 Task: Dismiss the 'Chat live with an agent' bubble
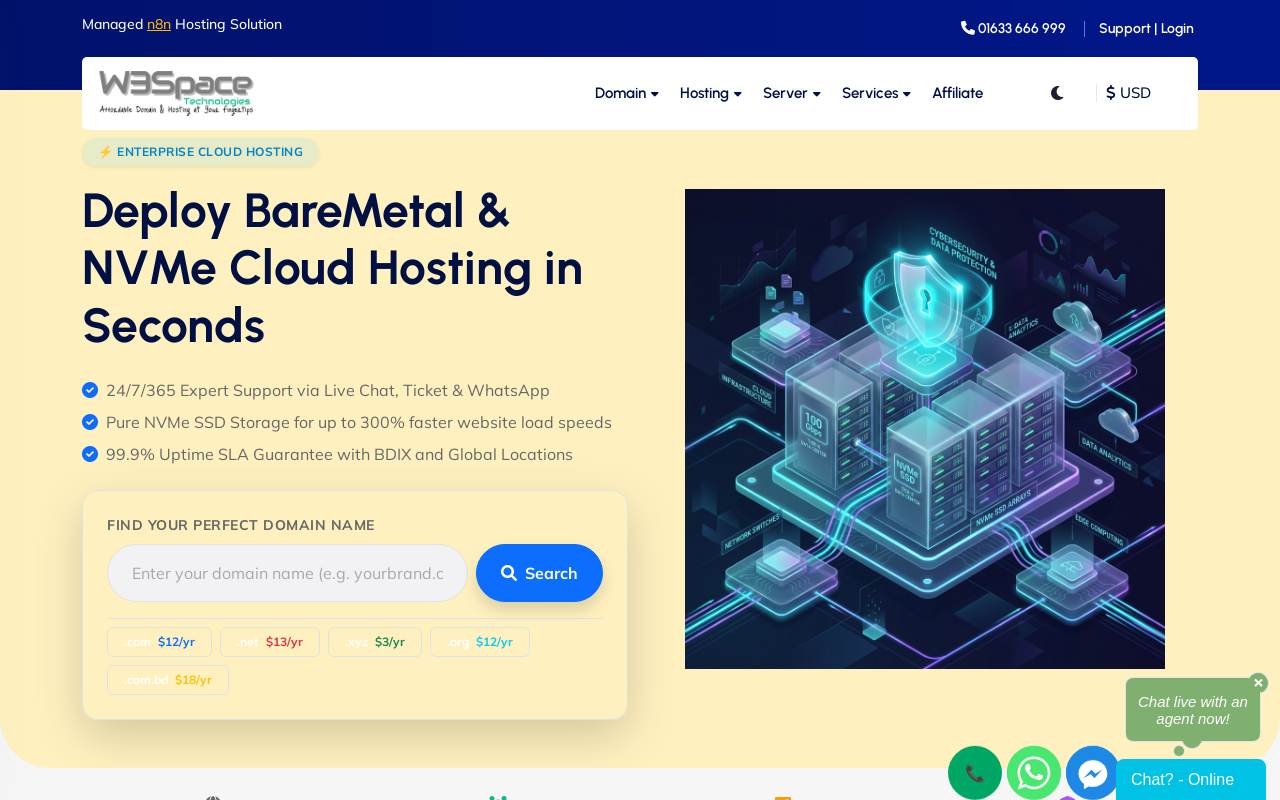(x=1258, y=683)
